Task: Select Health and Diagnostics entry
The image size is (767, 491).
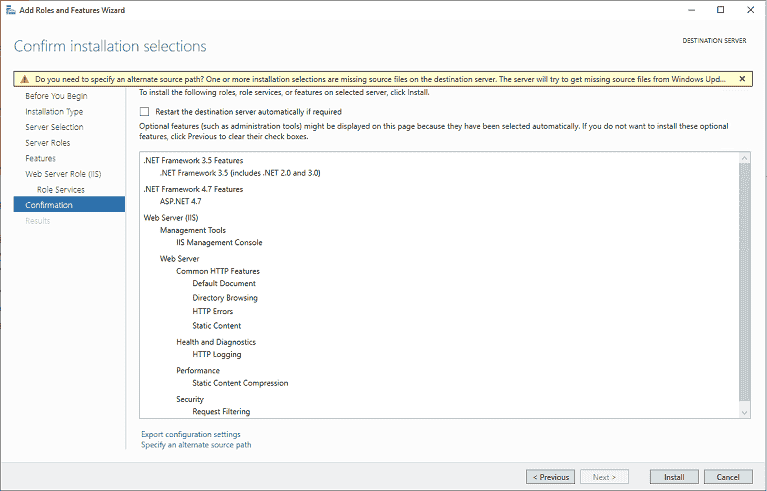Action: click(x=216, y=342)
